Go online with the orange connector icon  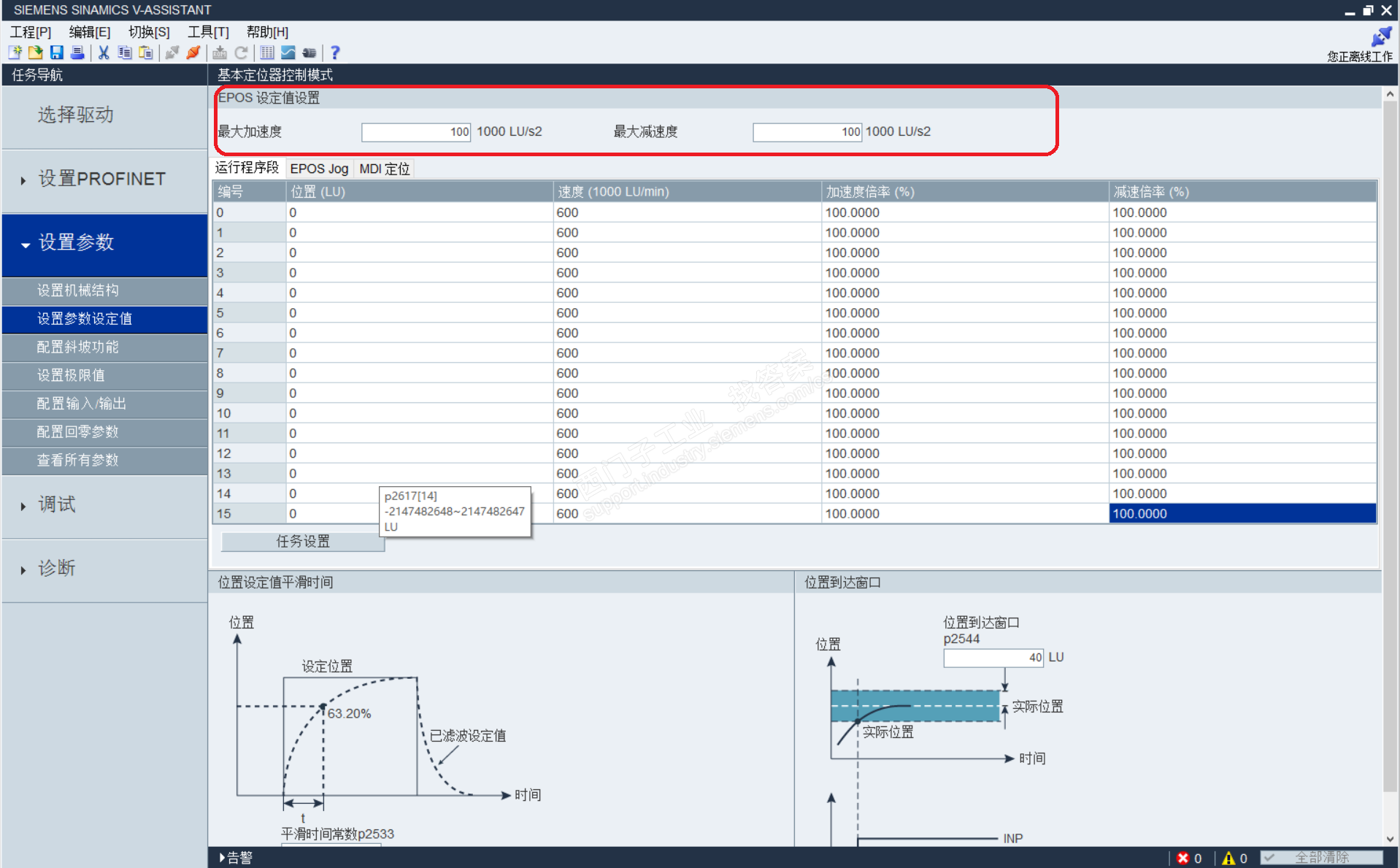click(x=193, y=53)
